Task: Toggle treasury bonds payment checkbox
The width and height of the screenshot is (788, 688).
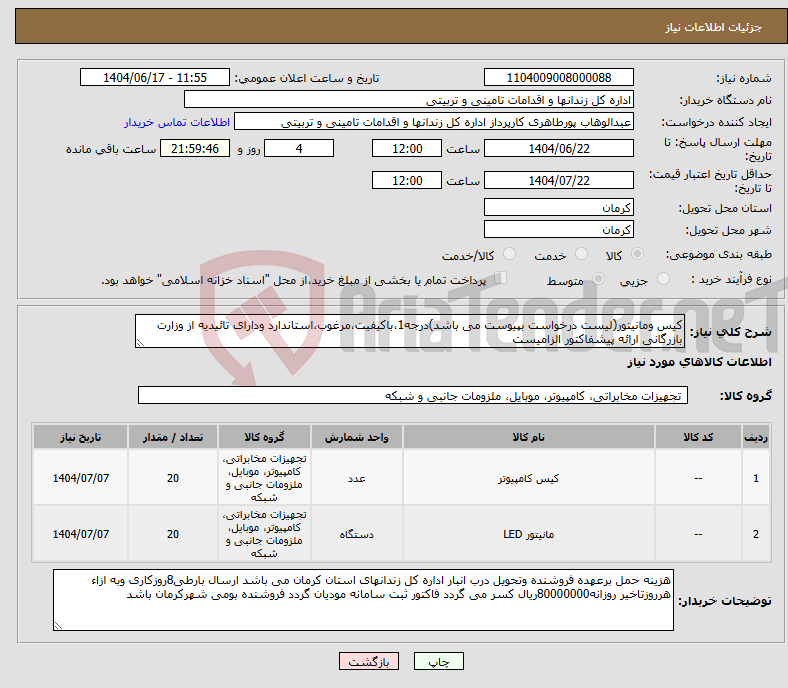Action: pyautogui.click(x=501, y=278)
